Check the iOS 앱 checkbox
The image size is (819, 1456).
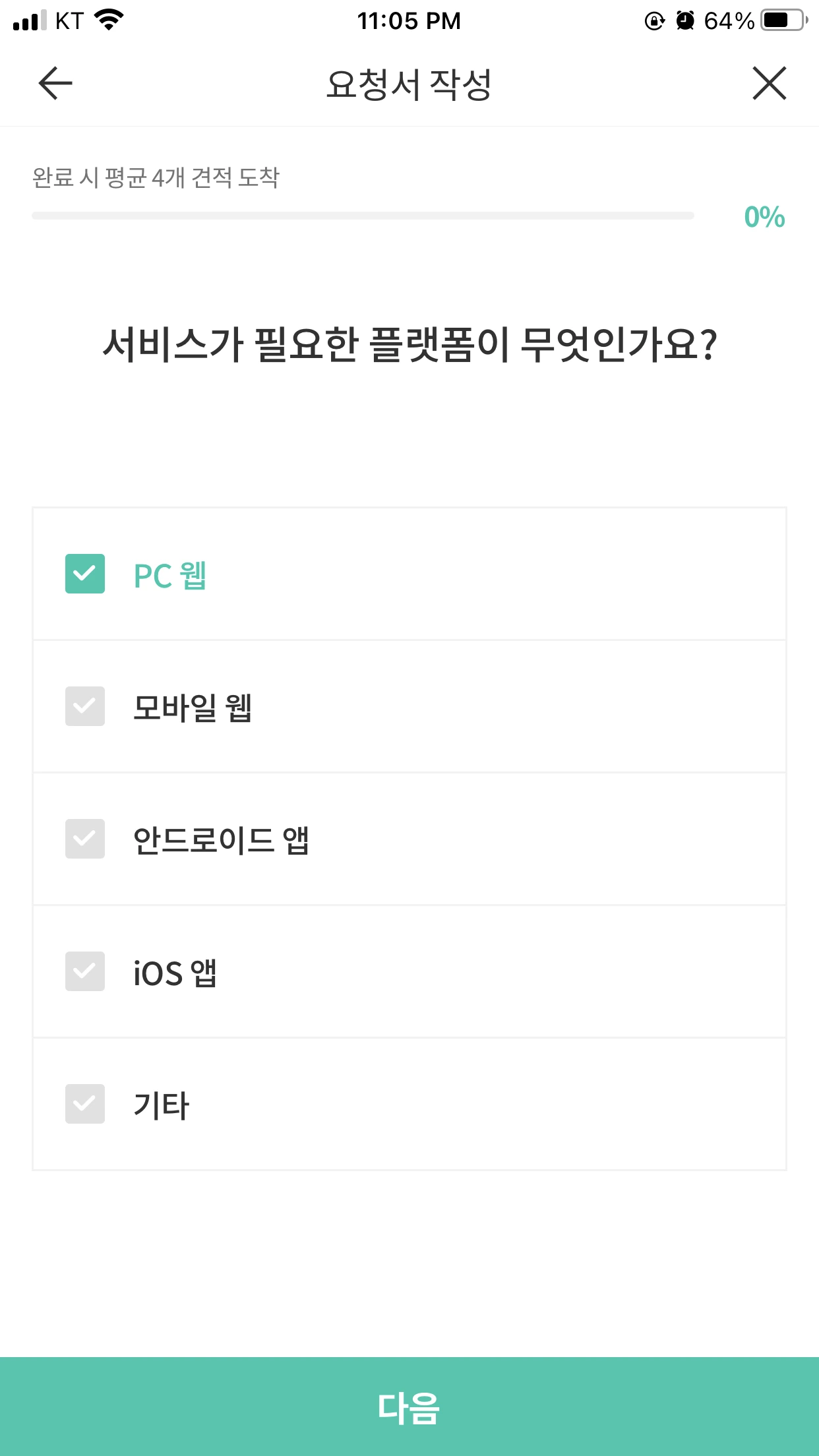point(85,971)
